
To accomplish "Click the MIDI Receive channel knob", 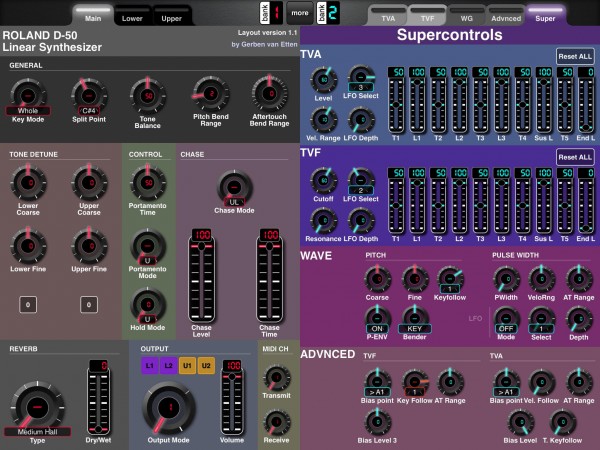I will tap(277, 422).
